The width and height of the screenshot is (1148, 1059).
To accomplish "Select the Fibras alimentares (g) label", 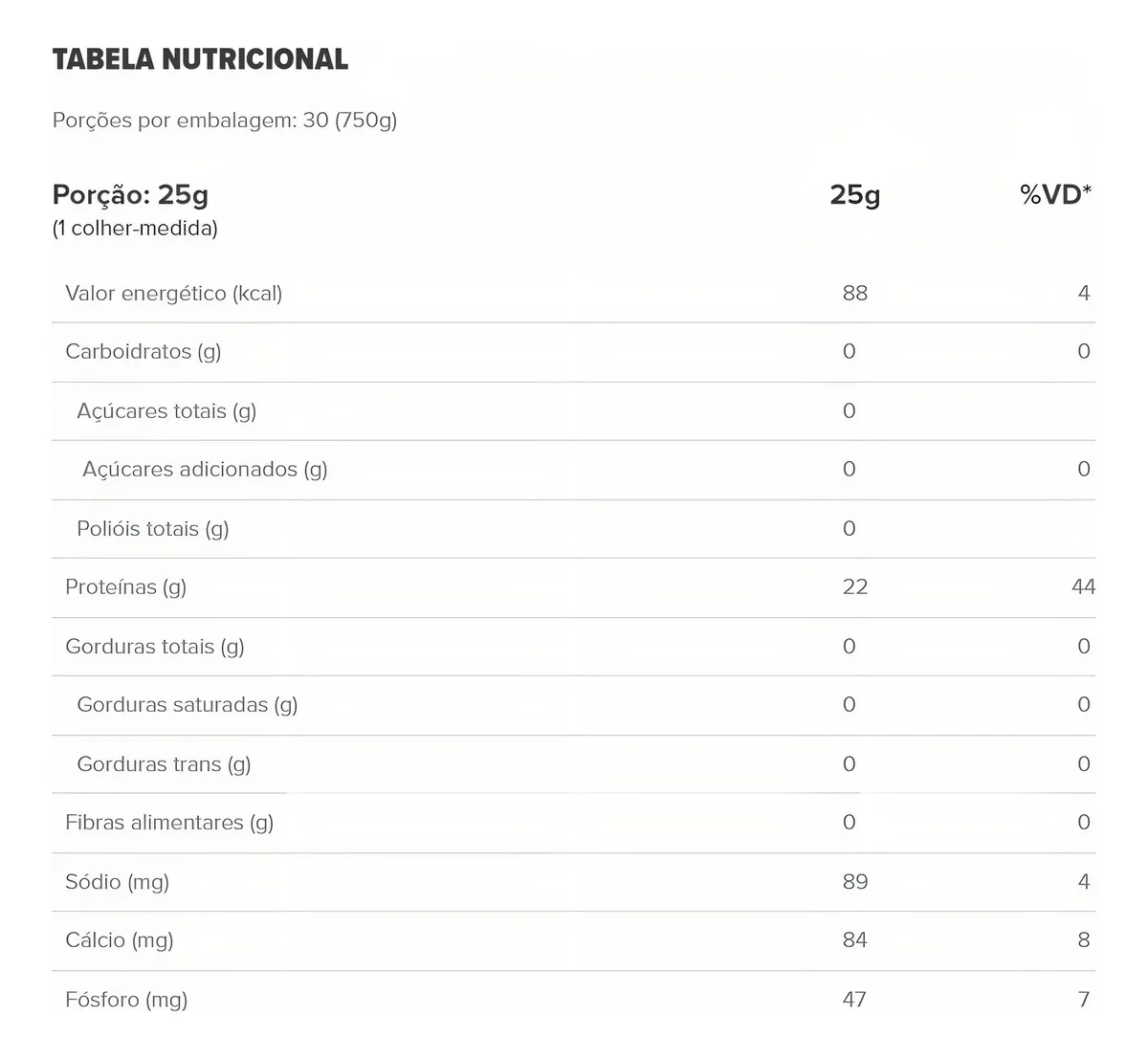I will point(169,823).
